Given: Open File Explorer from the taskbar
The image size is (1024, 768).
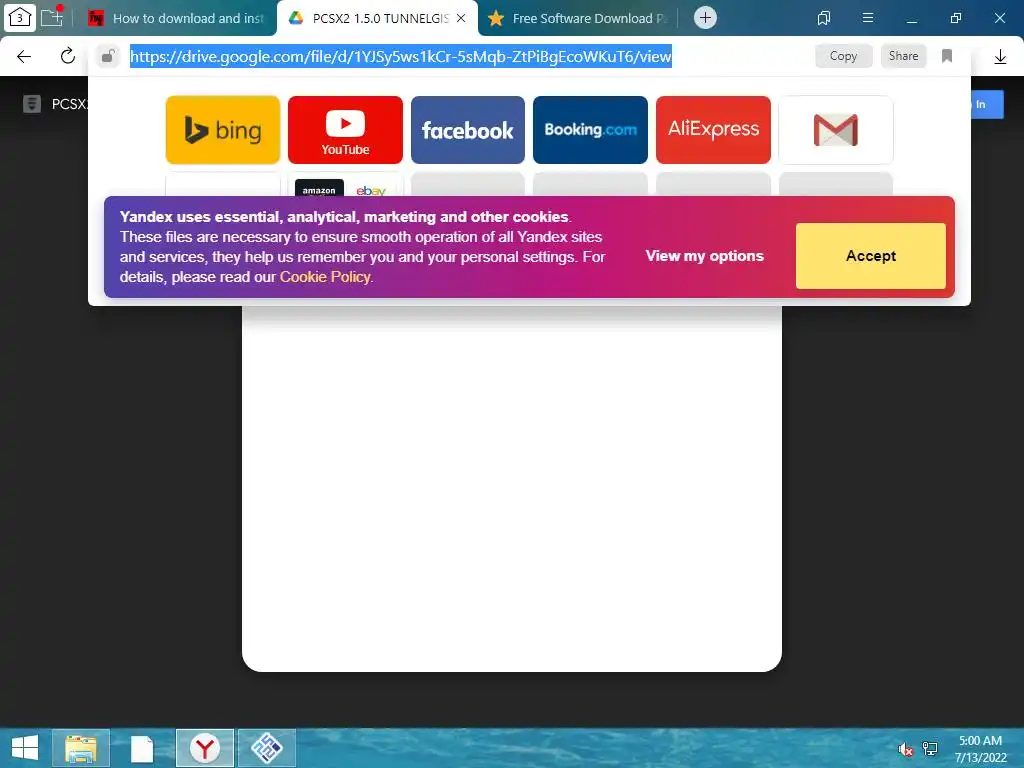Looking at the screenshot, I should 81,748.
